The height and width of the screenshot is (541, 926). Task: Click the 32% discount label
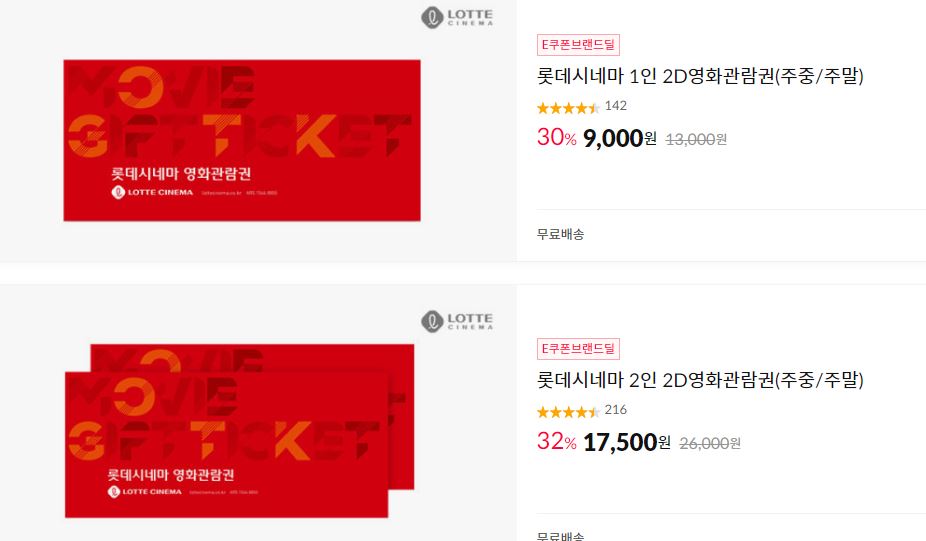(556, 442)
